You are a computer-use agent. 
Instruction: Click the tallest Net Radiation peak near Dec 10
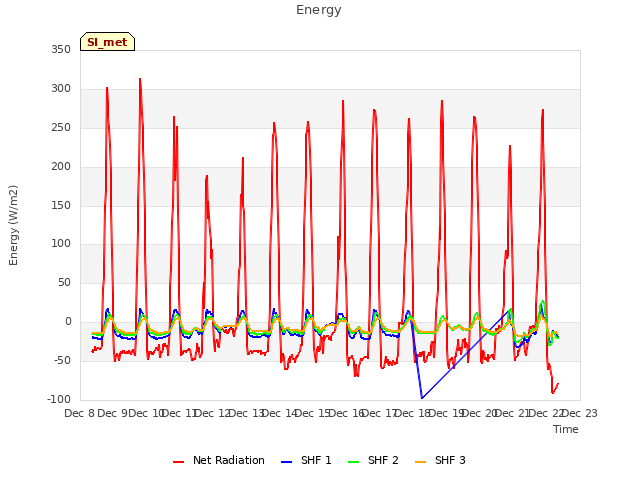click(x=140, y=79)
